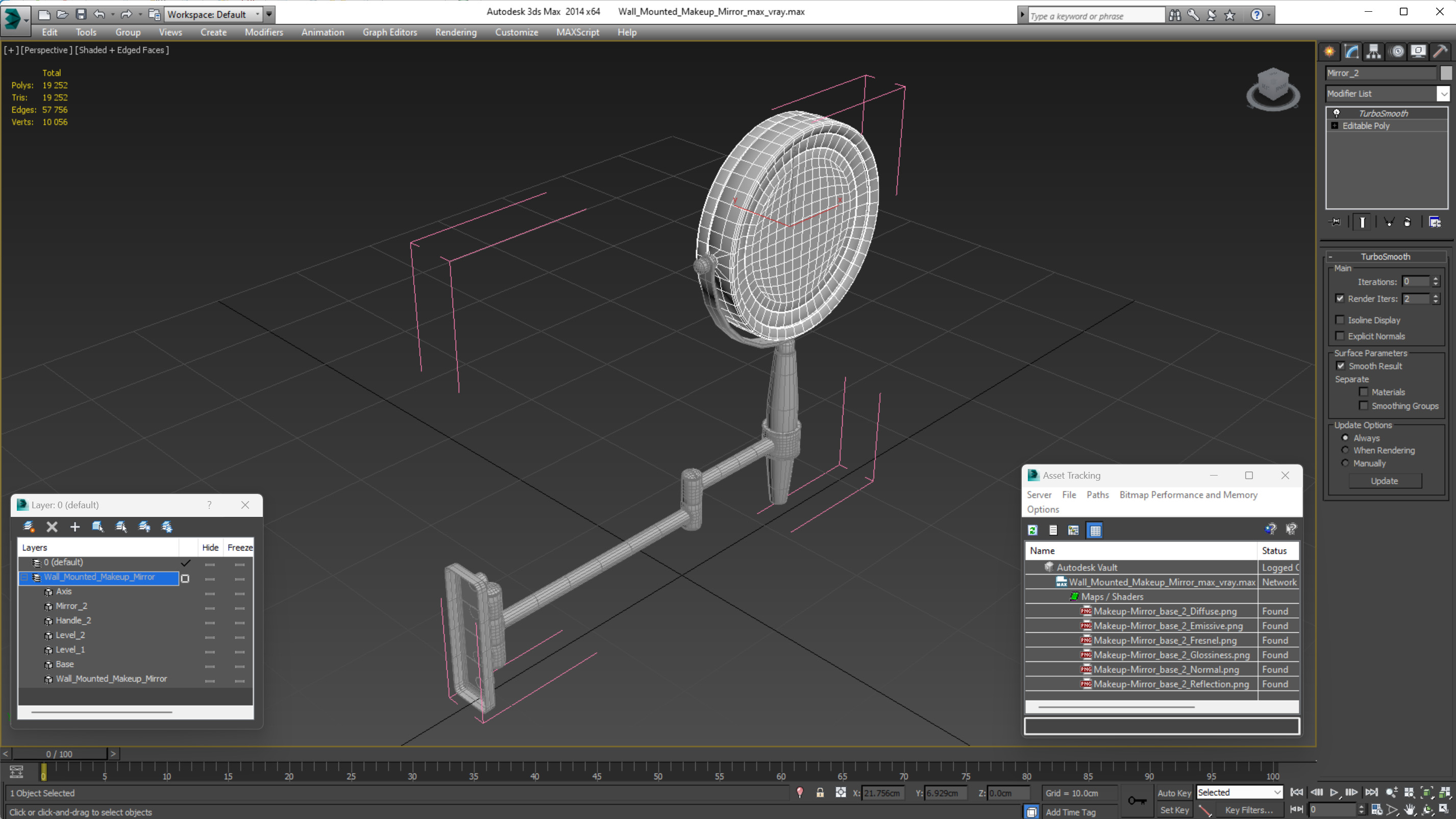Click the Update button
This screenshot has width=1456, height=819.
click(1384, 481)
